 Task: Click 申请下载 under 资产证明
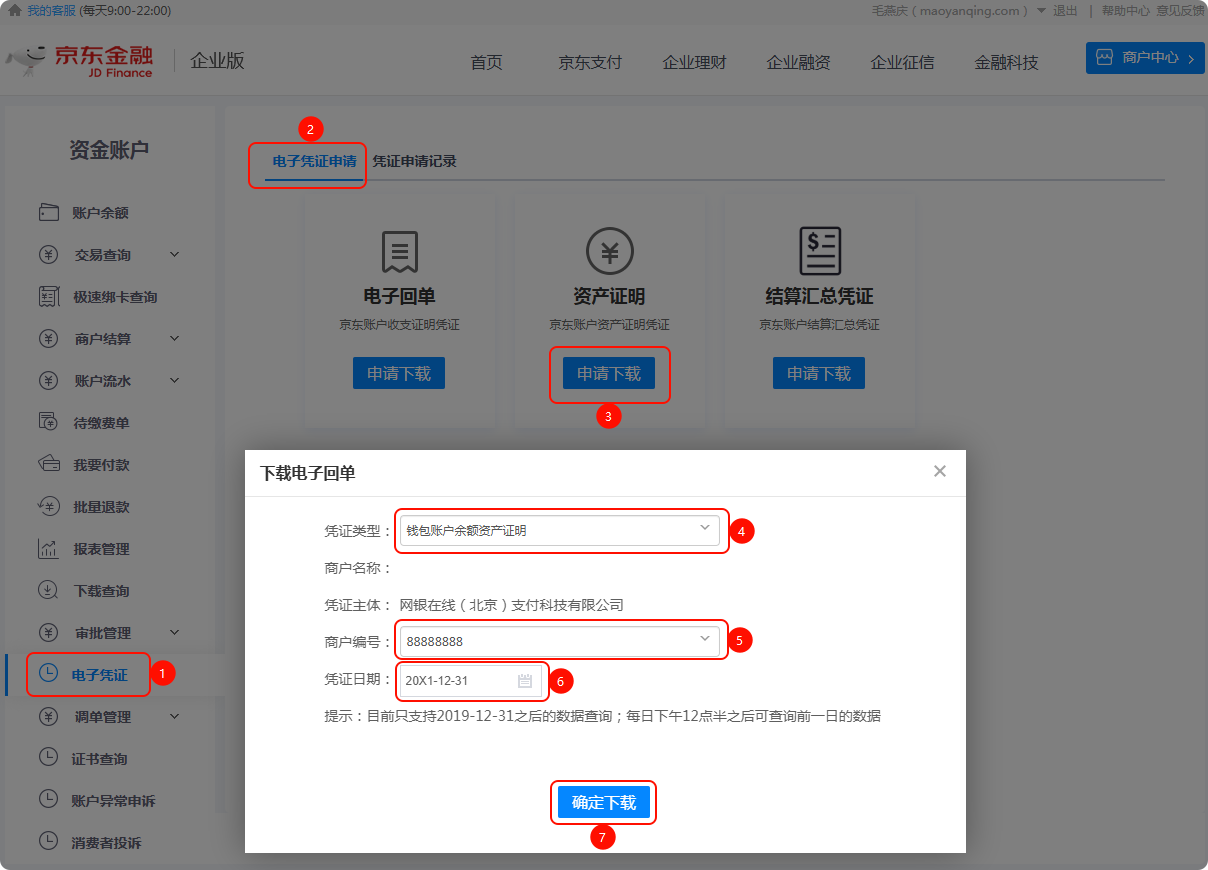click(x=609, y=374)
